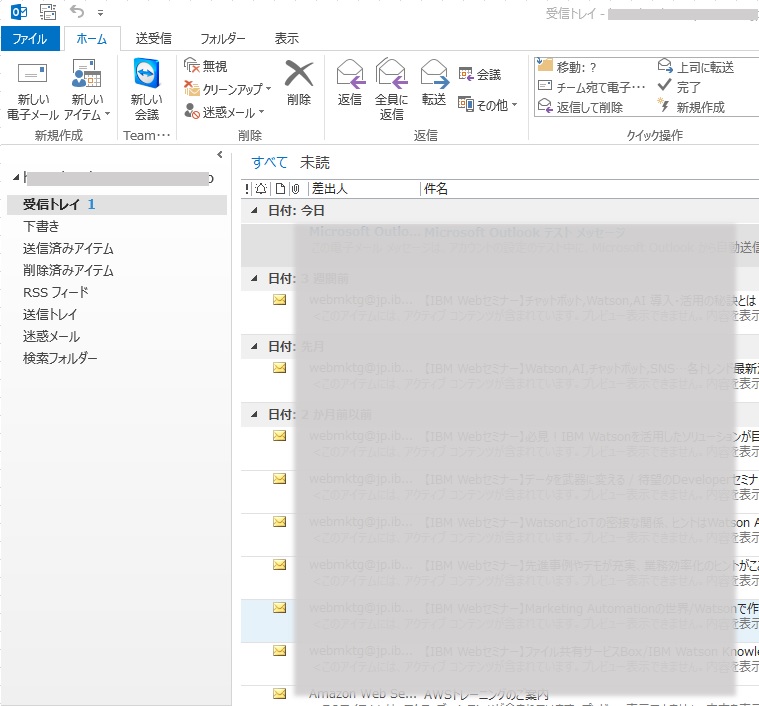The width and height of the screenshot is (759, 706).
Task: Sort by item type icon column header
Action: point(280,189)
